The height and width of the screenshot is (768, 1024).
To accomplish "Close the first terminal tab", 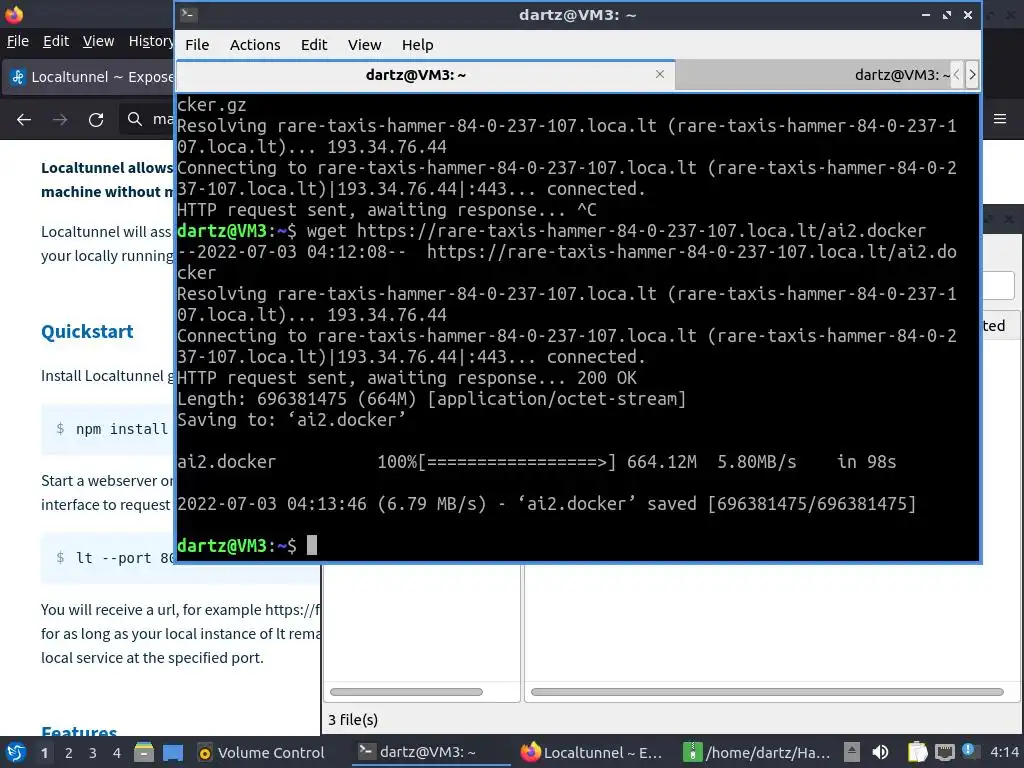I will coord(660,74).
